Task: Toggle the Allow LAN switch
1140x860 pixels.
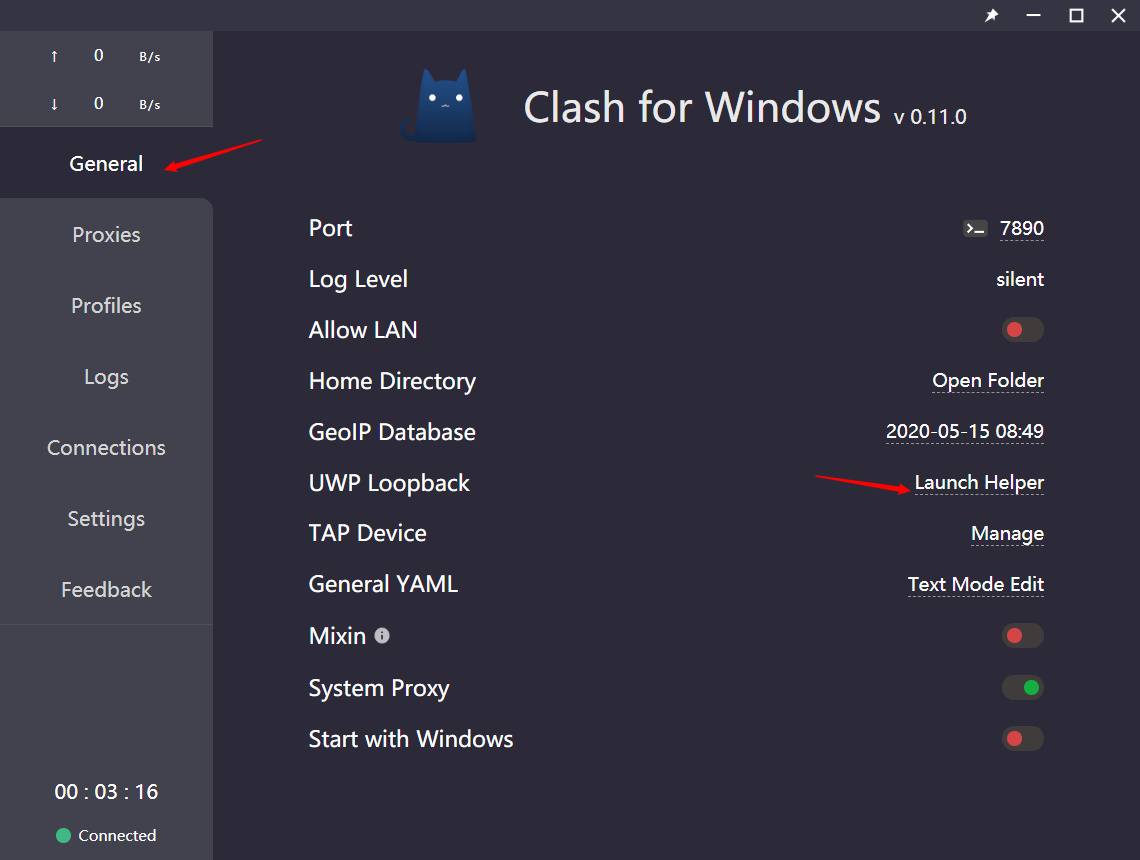Action: [x=1022, y=330]
